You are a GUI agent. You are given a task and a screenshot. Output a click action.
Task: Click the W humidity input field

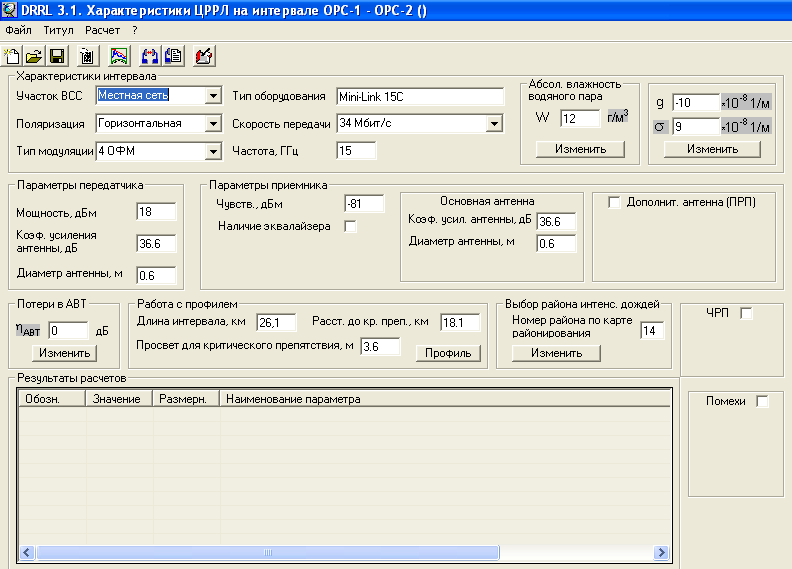coord(580,119)
